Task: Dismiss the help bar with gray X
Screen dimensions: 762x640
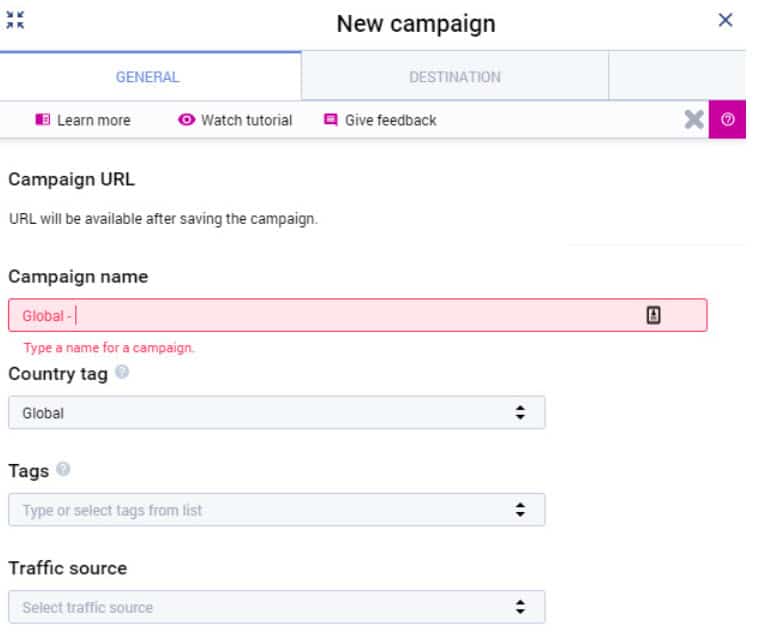Action: (x=693, y=120)
